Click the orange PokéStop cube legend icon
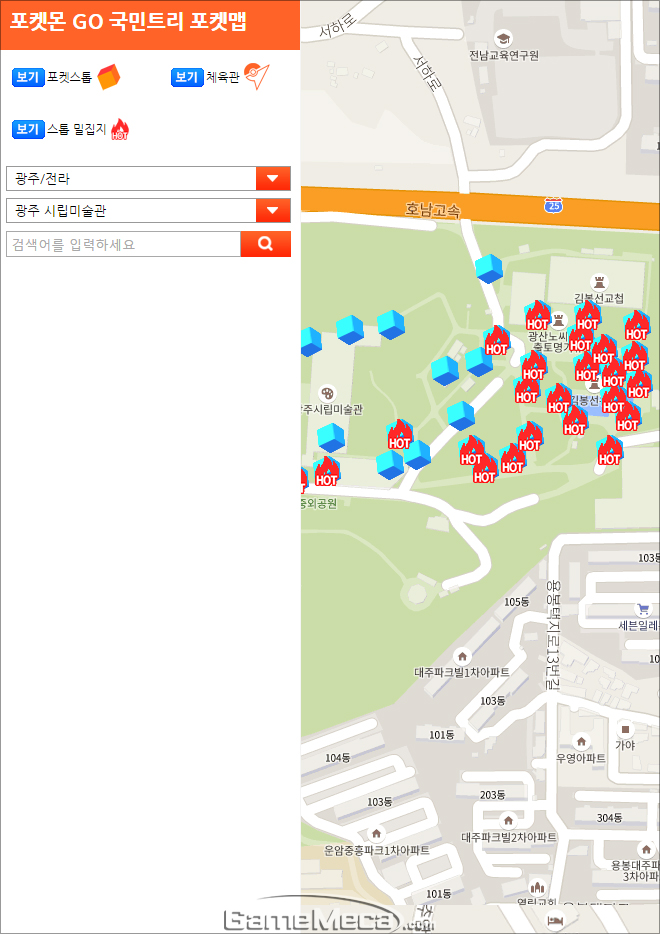 108,77
